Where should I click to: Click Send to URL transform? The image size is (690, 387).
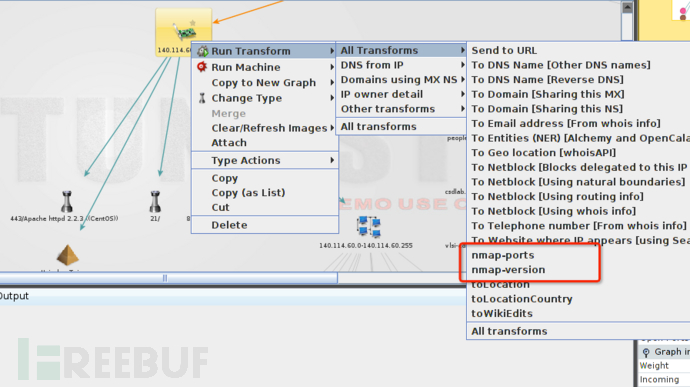coord(504,50)
